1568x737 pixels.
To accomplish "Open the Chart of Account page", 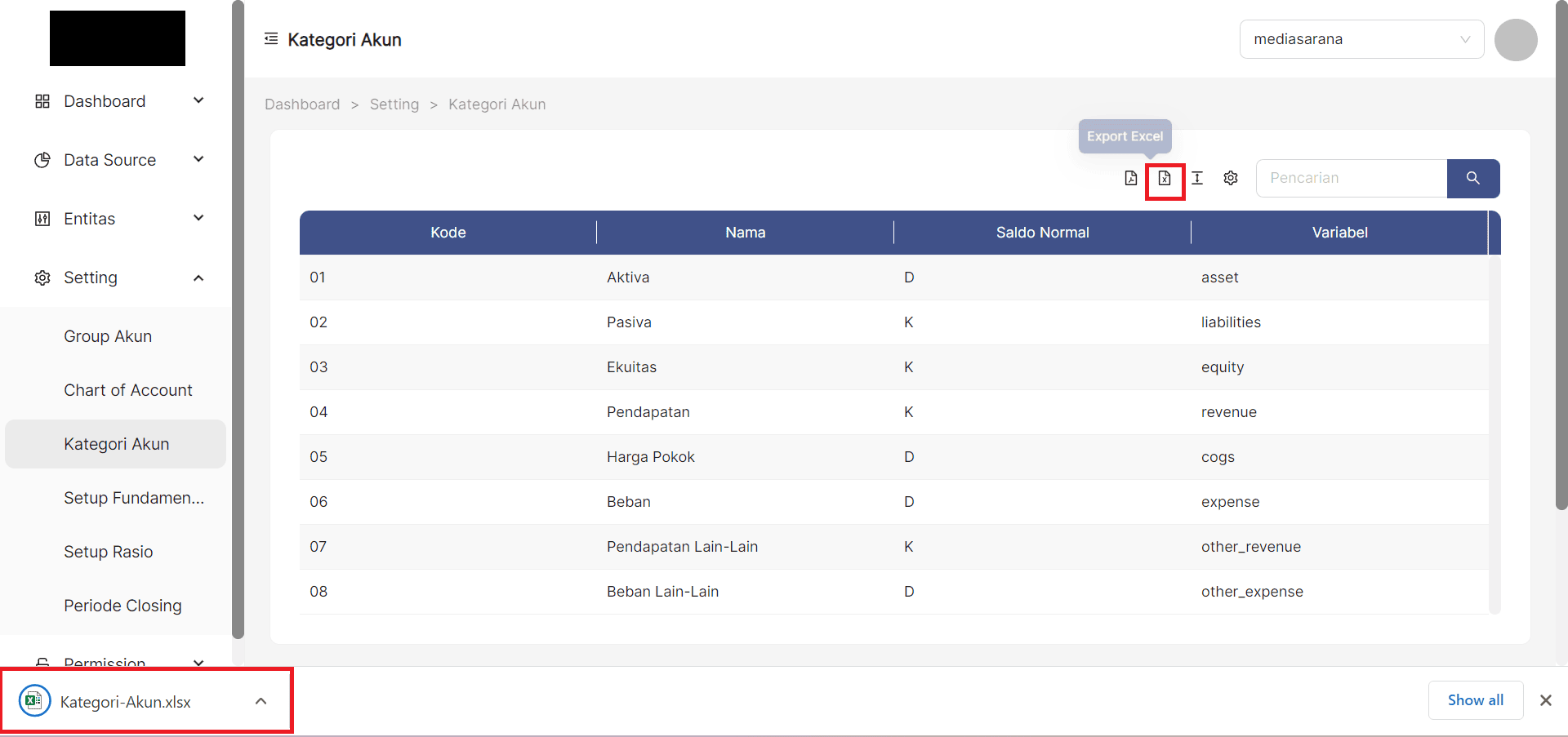I will [x=128, y=390].
